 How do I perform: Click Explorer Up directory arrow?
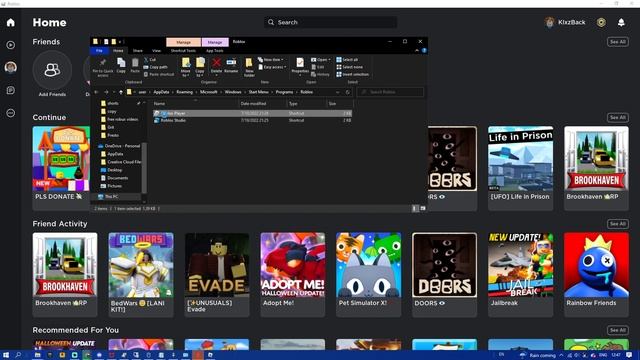[x=121, y=92]
